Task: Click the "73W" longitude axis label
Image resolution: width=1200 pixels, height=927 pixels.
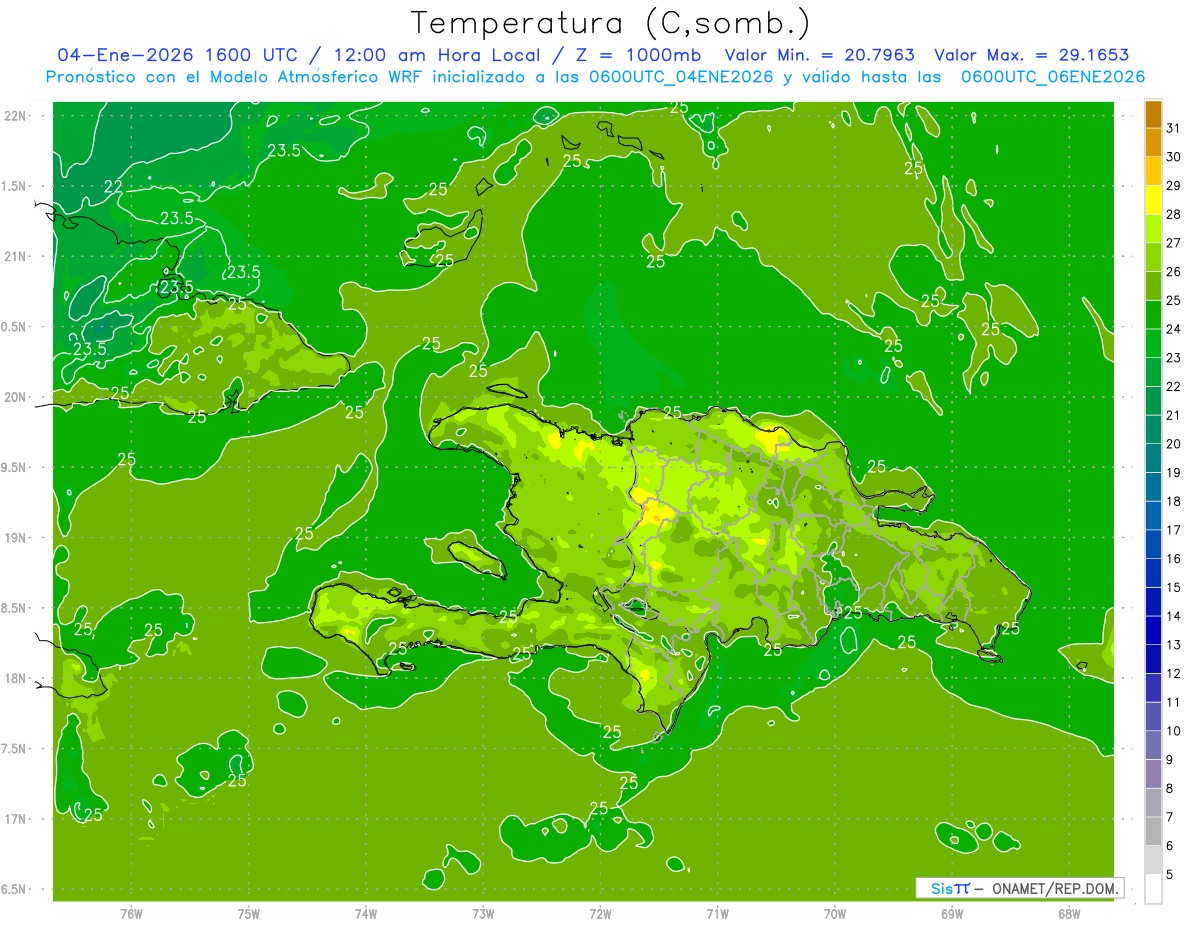Action: click(483, 913)
